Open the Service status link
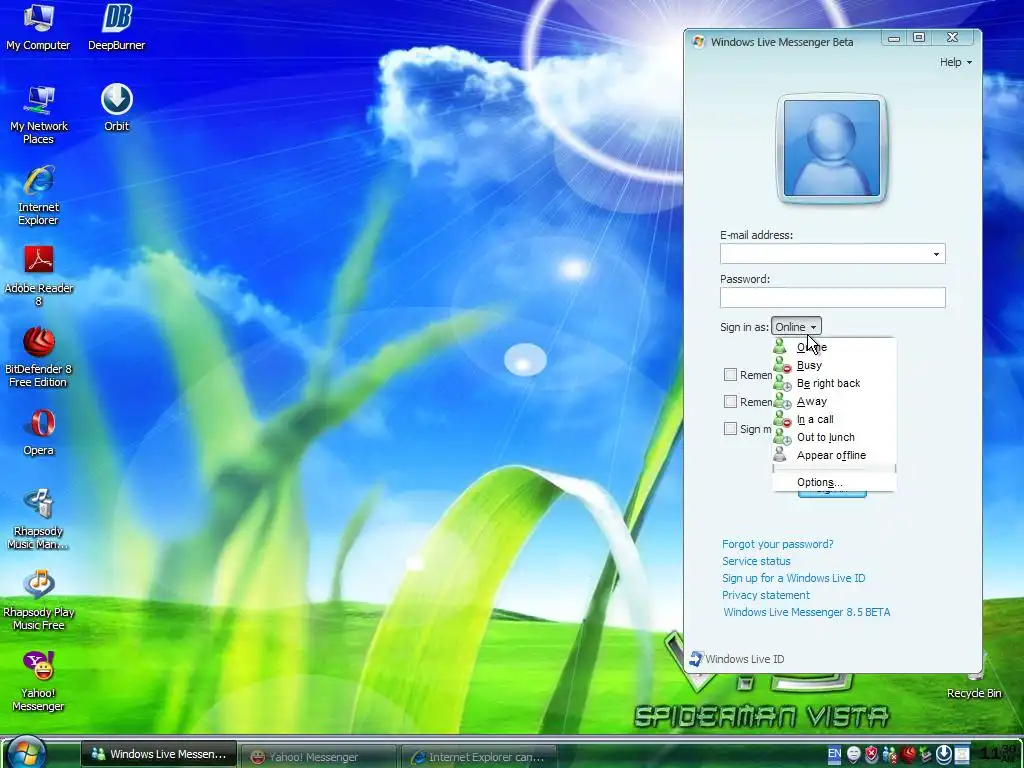This screenshot has height=768, width=1024. [756, 561]
